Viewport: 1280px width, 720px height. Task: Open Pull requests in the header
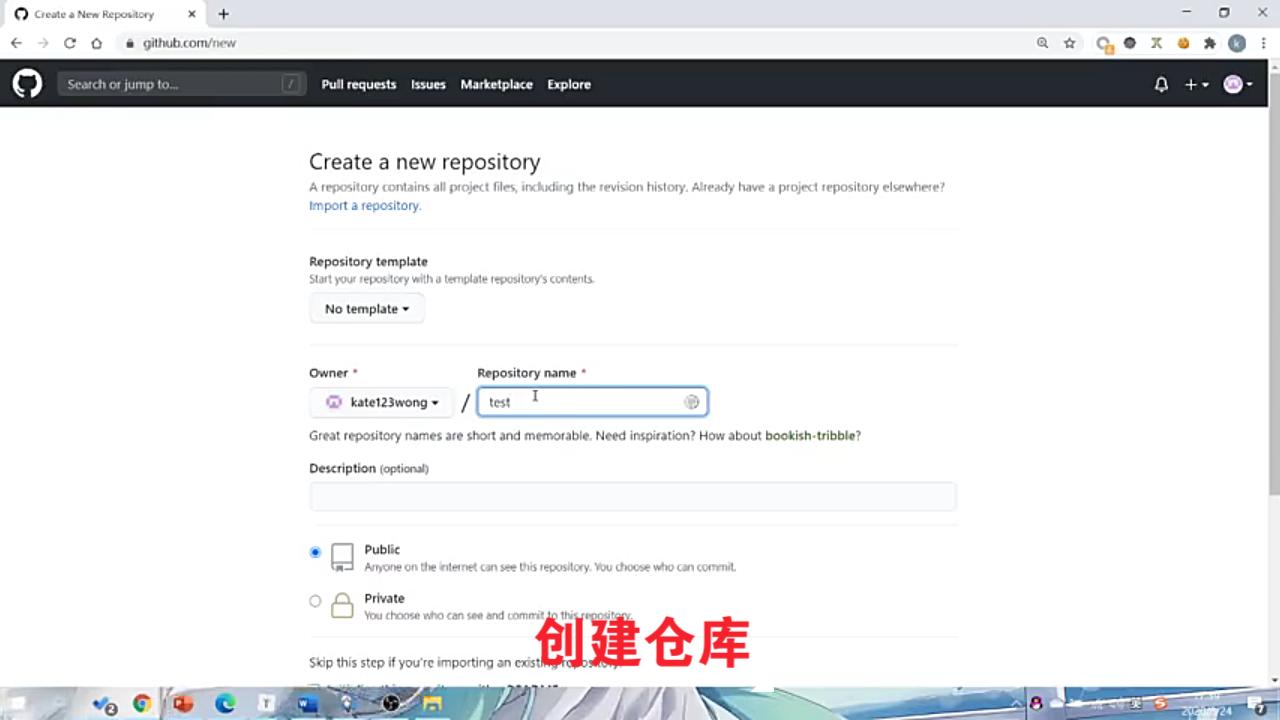click(x=359, y=85)
